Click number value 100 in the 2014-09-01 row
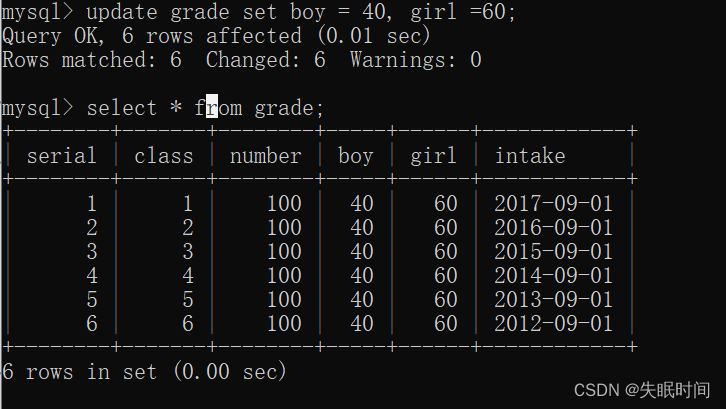 click(284, 276)
